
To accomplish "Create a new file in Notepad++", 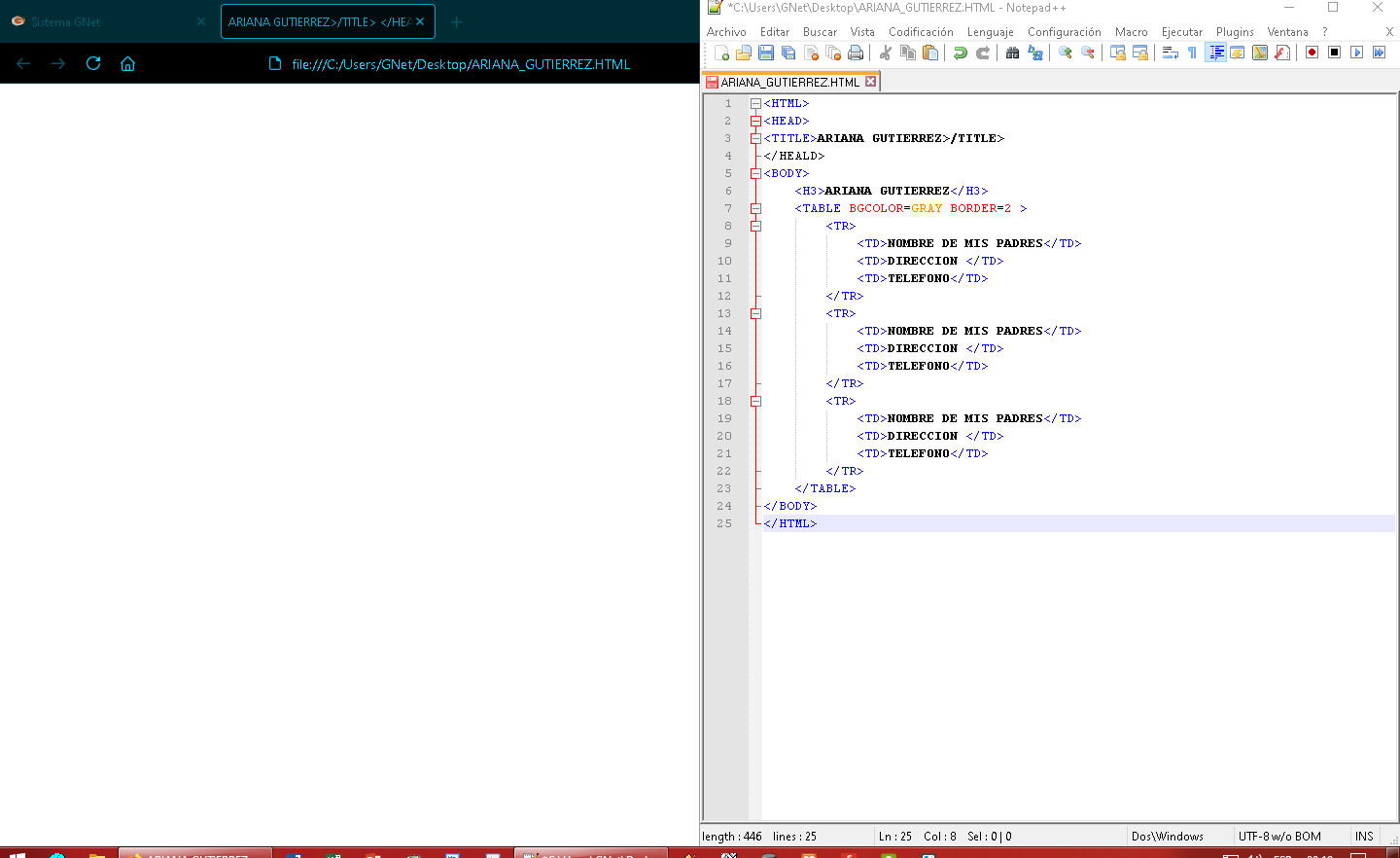I will point(721,53).
